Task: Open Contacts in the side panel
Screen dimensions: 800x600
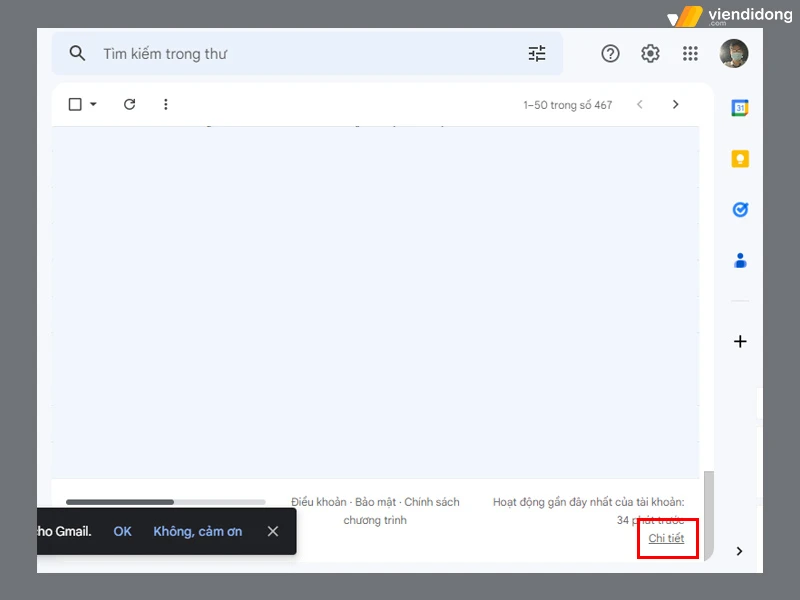Action: coord(739,260)
